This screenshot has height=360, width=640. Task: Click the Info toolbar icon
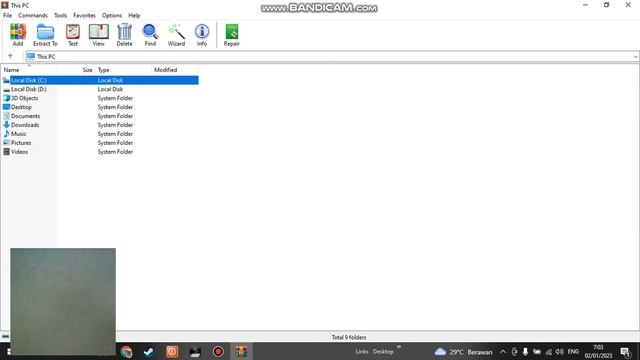tap(202, 35)
